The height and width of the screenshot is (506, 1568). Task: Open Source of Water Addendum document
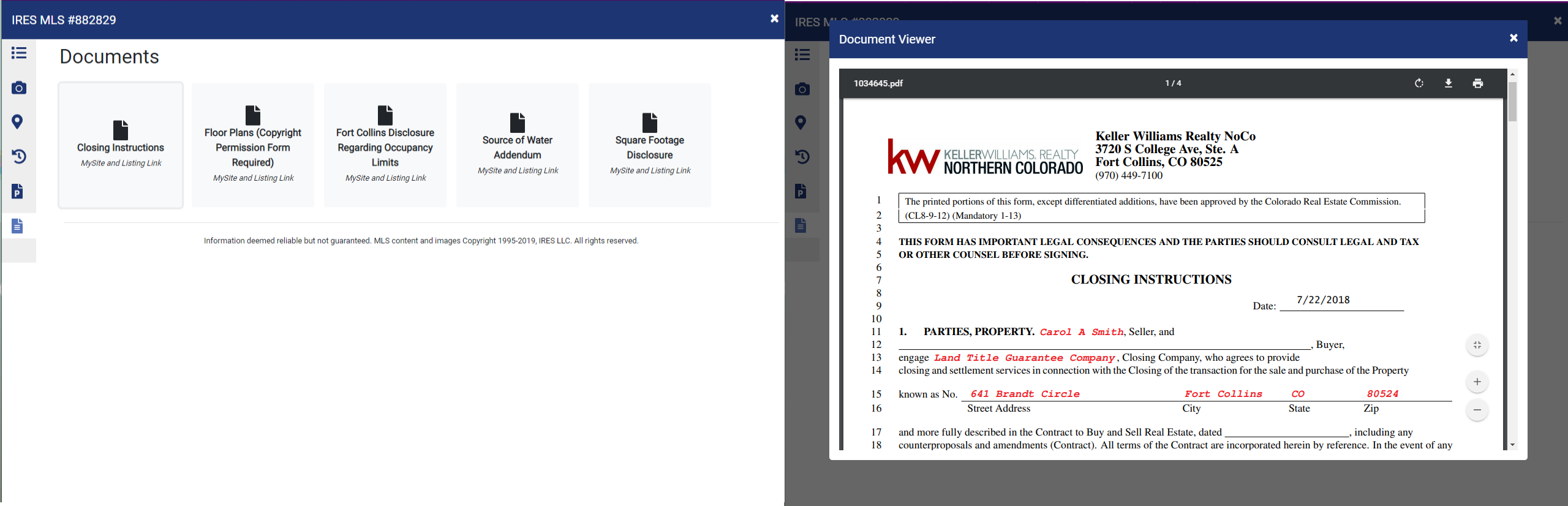[x=518, y=145]
